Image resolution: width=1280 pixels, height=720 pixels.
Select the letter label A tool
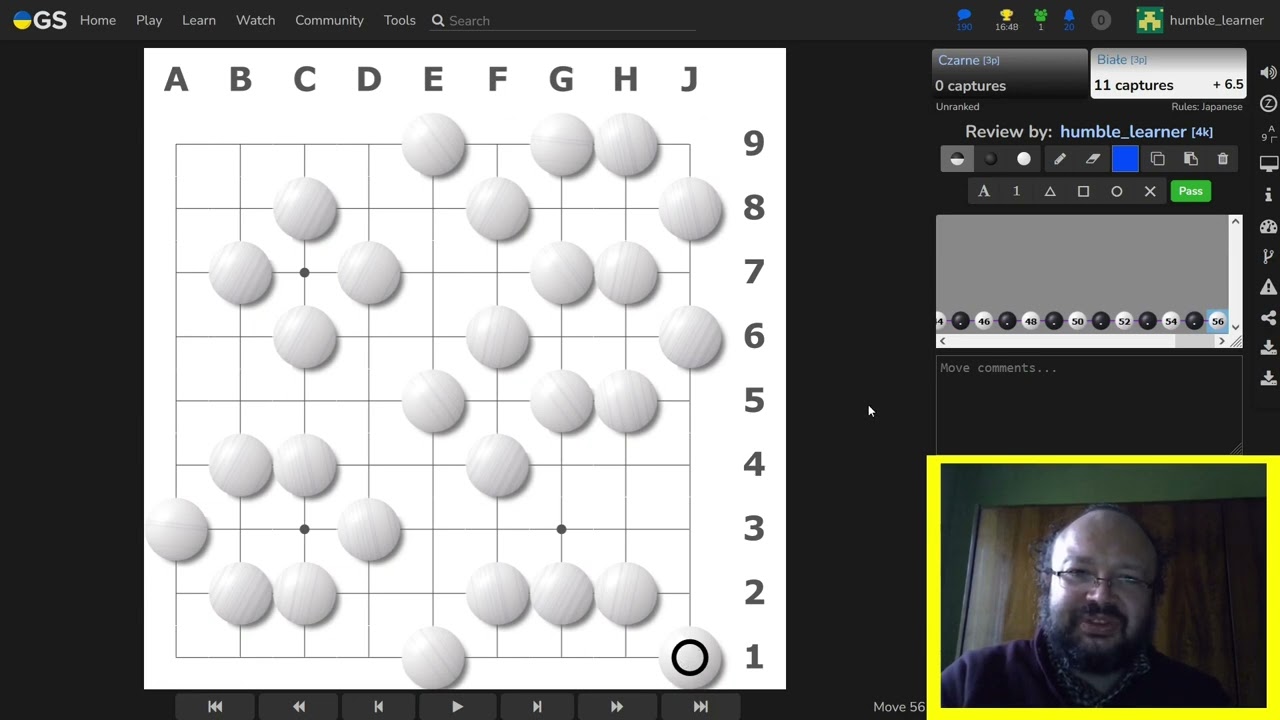click(984, 191)
